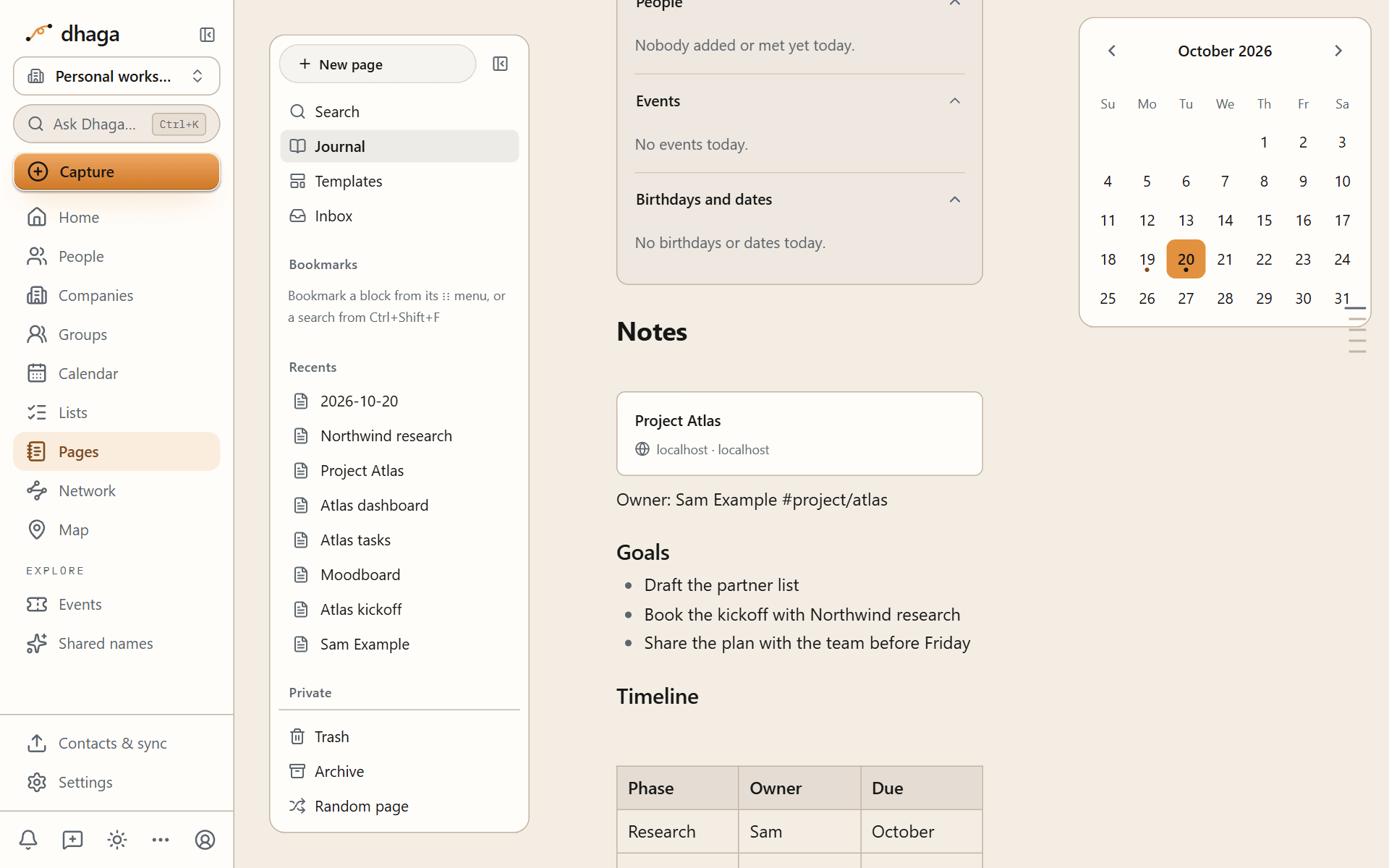The image size is (1389, 868).
Task: Click the Private section header
Action: [x=310, y=692]
